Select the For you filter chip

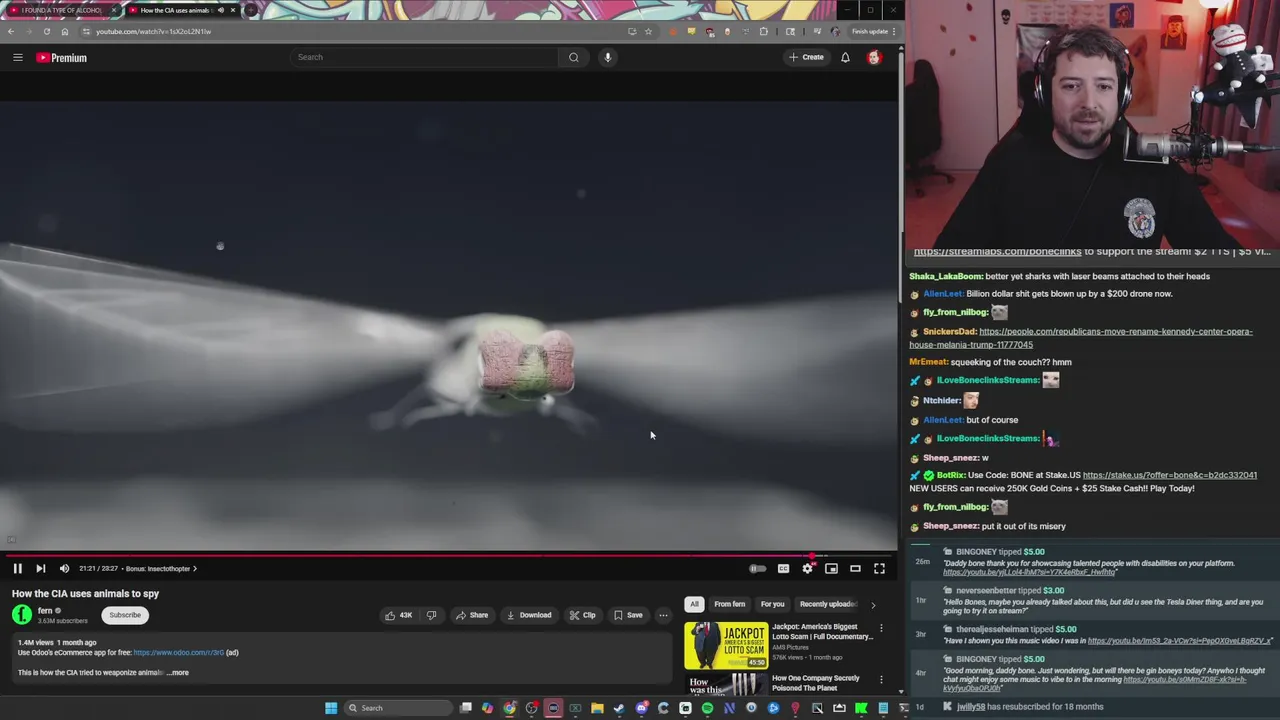[x=772, y=604]
